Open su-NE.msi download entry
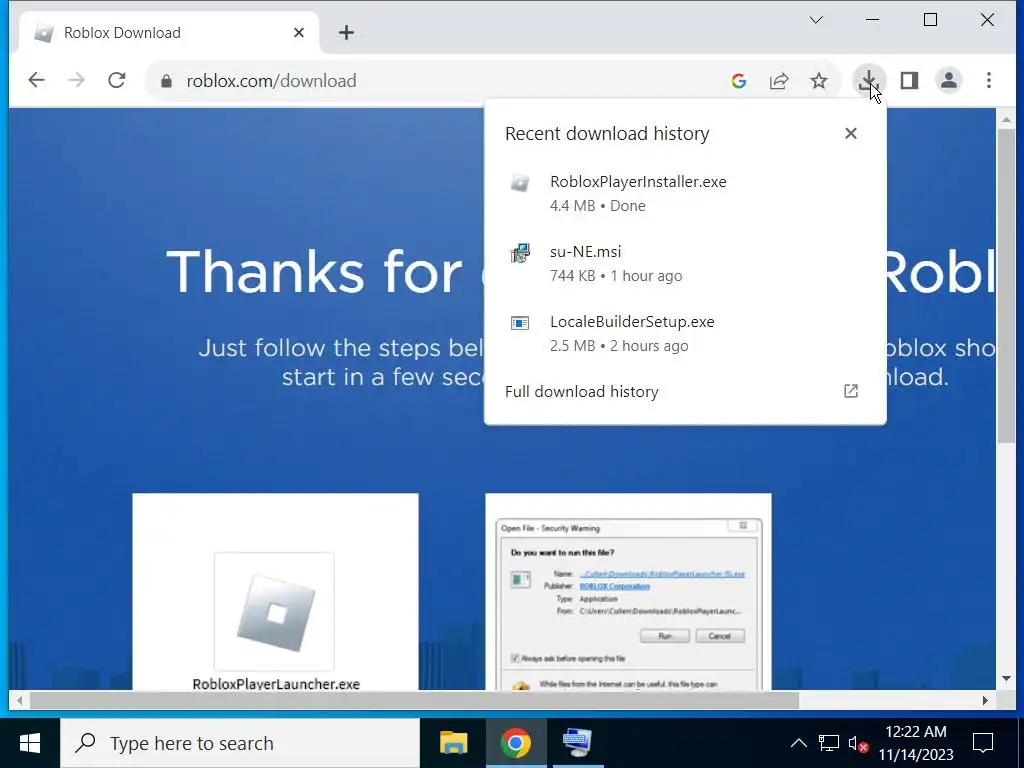The width and height of the screenshot is (1024, 768). point(685,263)
